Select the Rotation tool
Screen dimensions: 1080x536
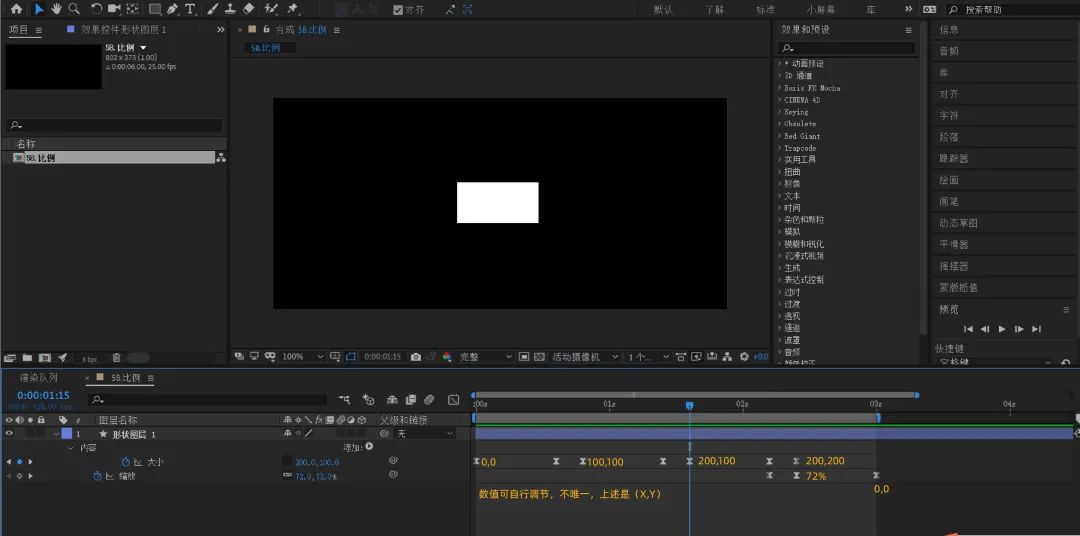coord(96,9)
